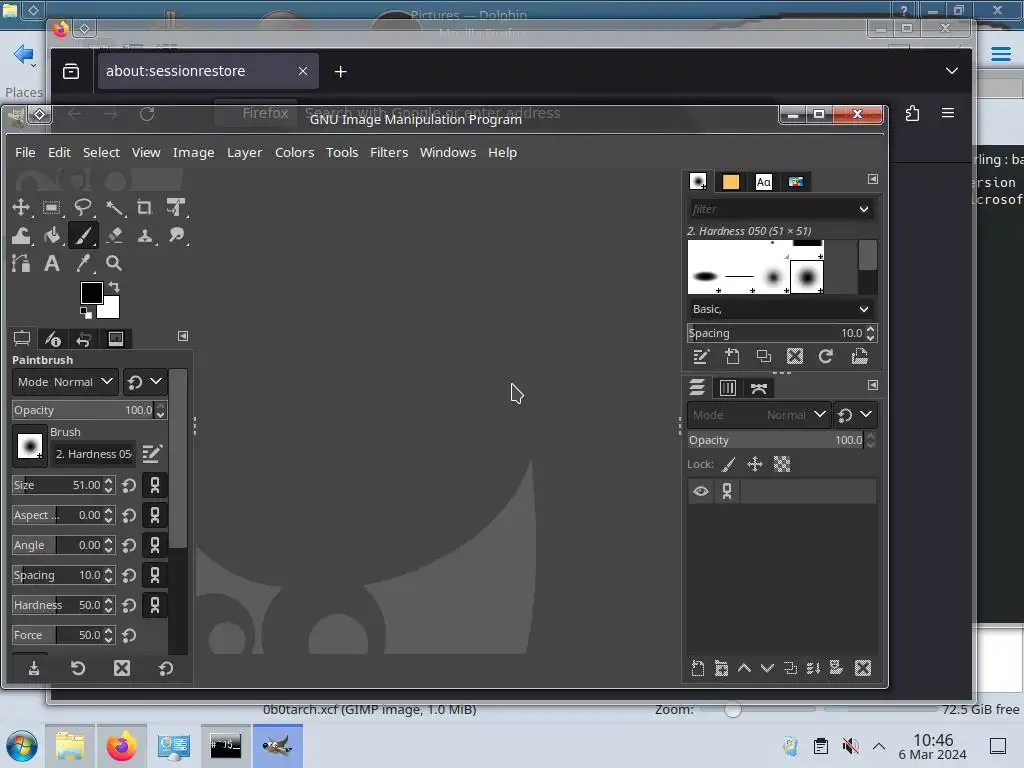This screenshot has height=768, width=1024.
Task: Select the Fuzzy Select wand tool
Action: pos(114,208)
